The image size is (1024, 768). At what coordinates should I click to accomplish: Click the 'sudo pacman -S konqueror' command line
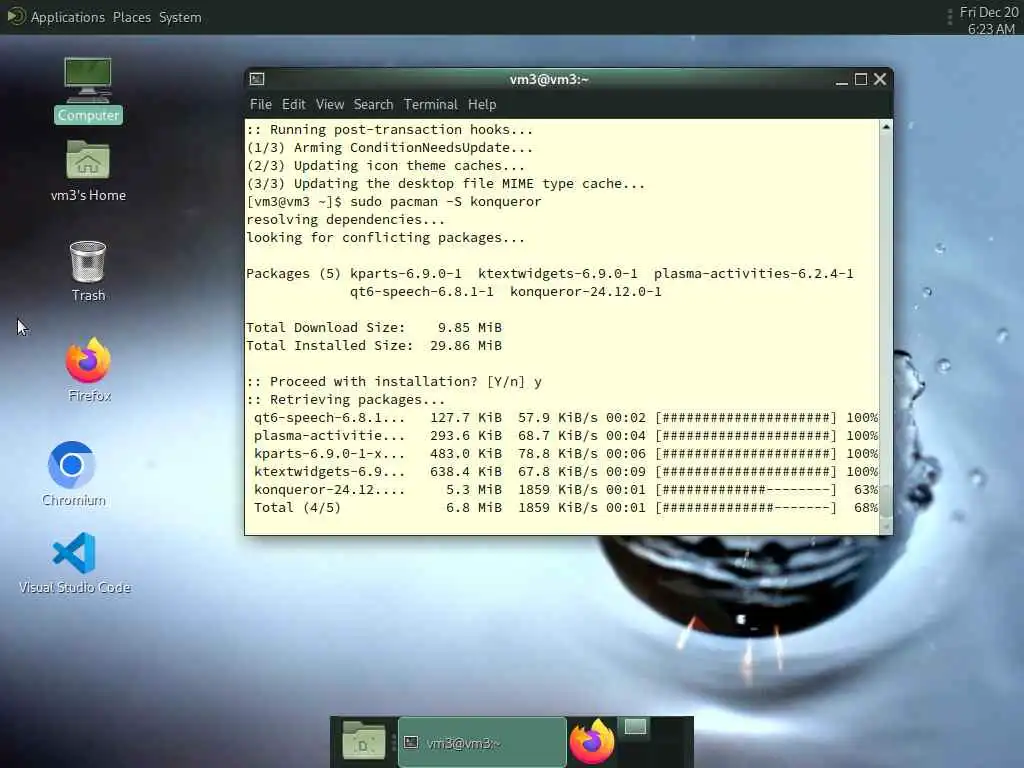394,202
